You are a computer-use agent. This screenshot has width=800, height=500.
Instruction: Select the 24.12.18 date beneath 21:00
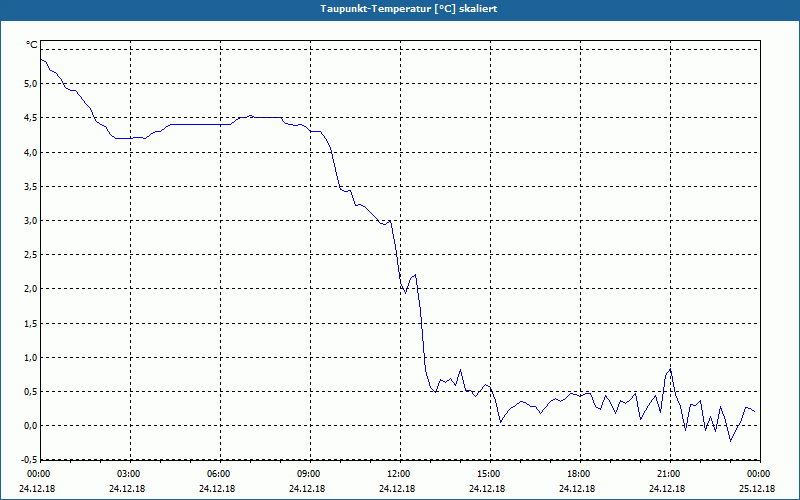[x=667, y=489]
